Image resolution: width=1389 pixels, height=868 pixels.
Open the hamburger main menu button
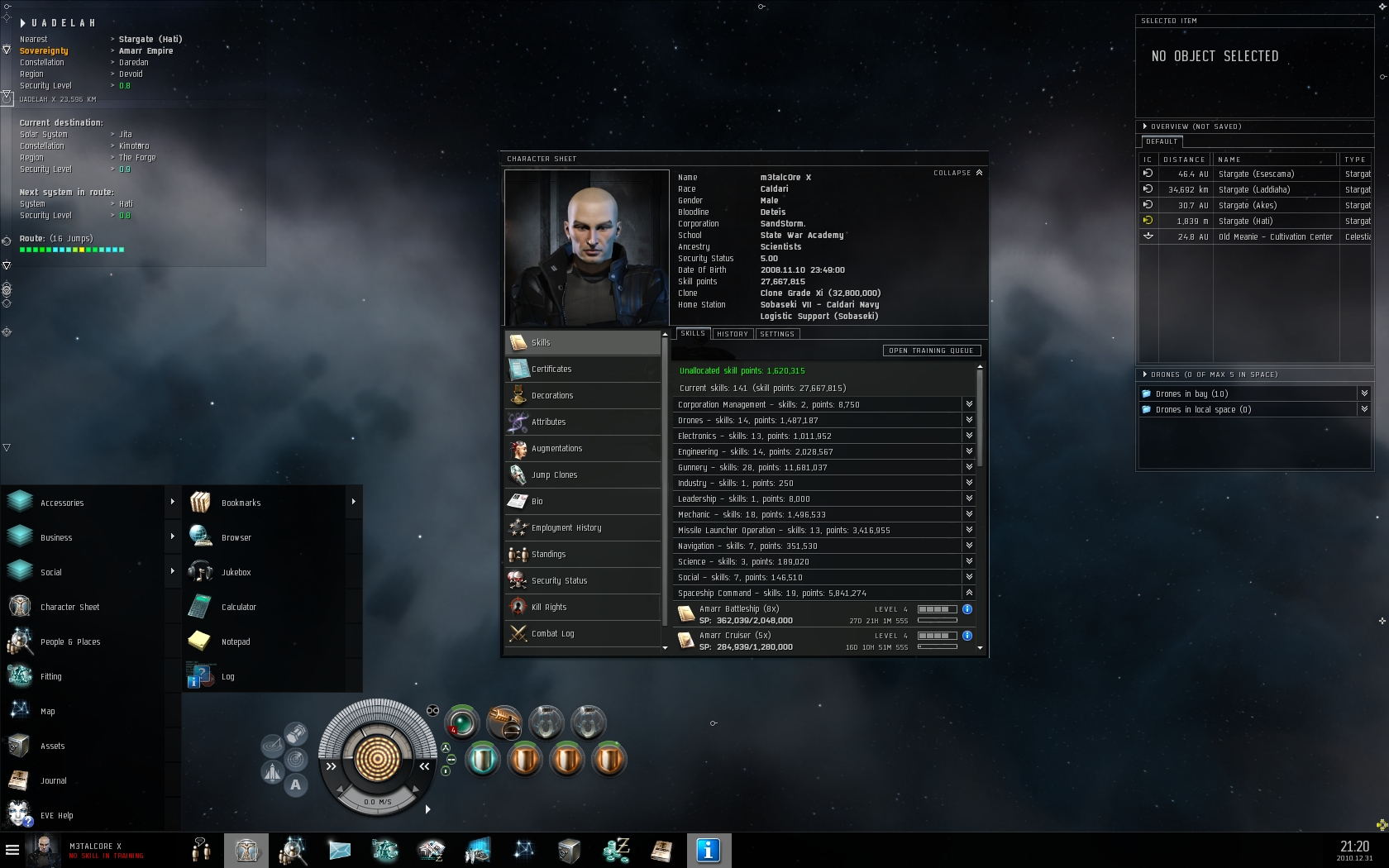(x=12, y=850)
